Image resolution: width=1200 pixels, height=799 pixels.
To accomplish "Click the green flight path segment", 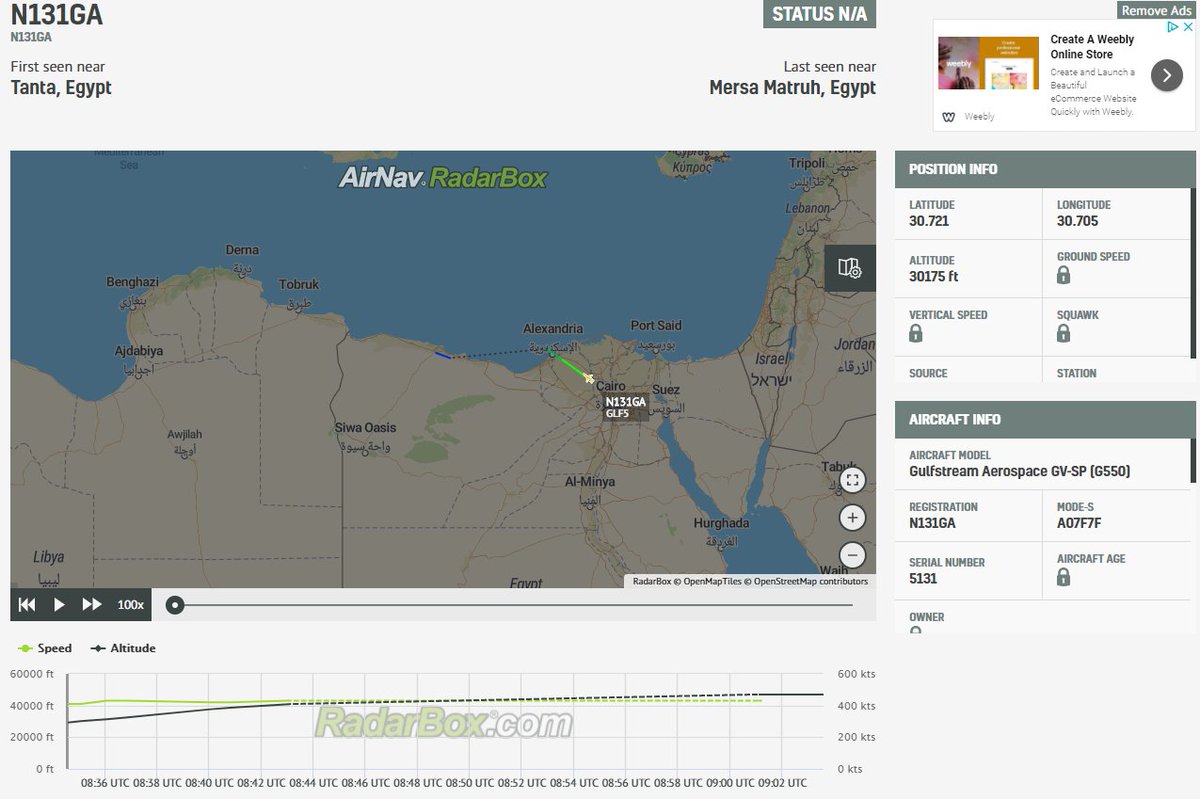I will 570,366.
